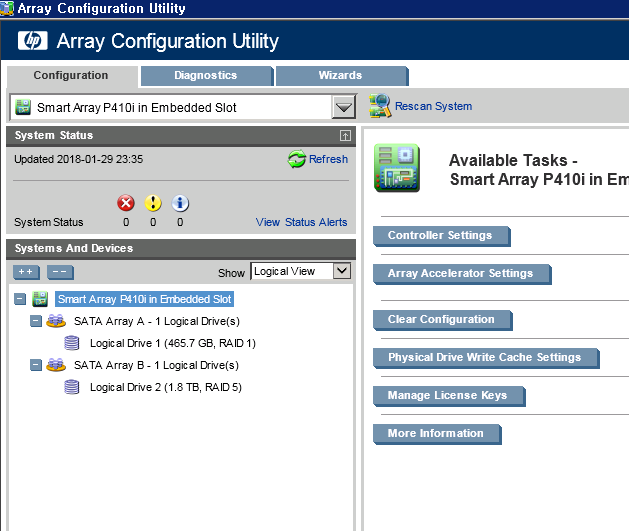Image resolution: width=629 pixels, height=531 pixels.
Task: Select Logical Drive 2 (1.8 TB, RAID 5)
Action: tap(166, 387)
